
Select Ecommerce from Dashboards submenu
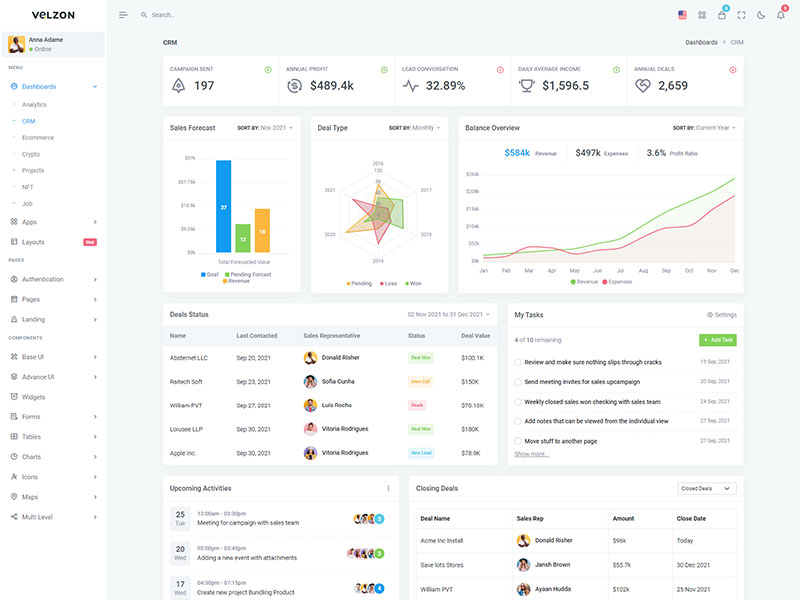(38, 137)
